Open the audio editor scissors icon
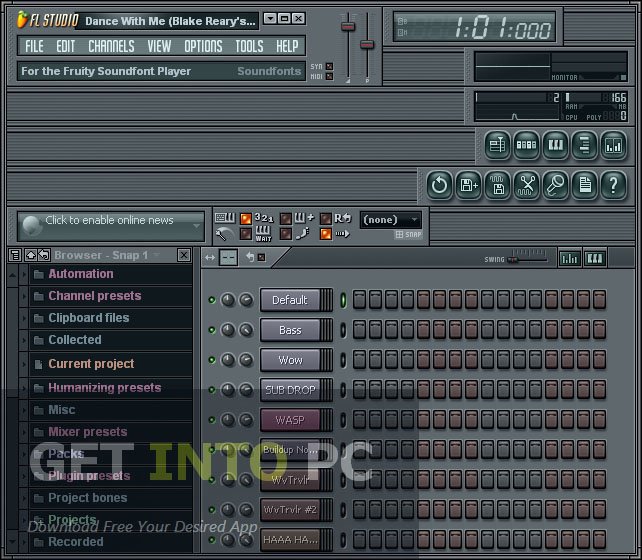Viewport: 642px width, 560px height. click(527, 185)
